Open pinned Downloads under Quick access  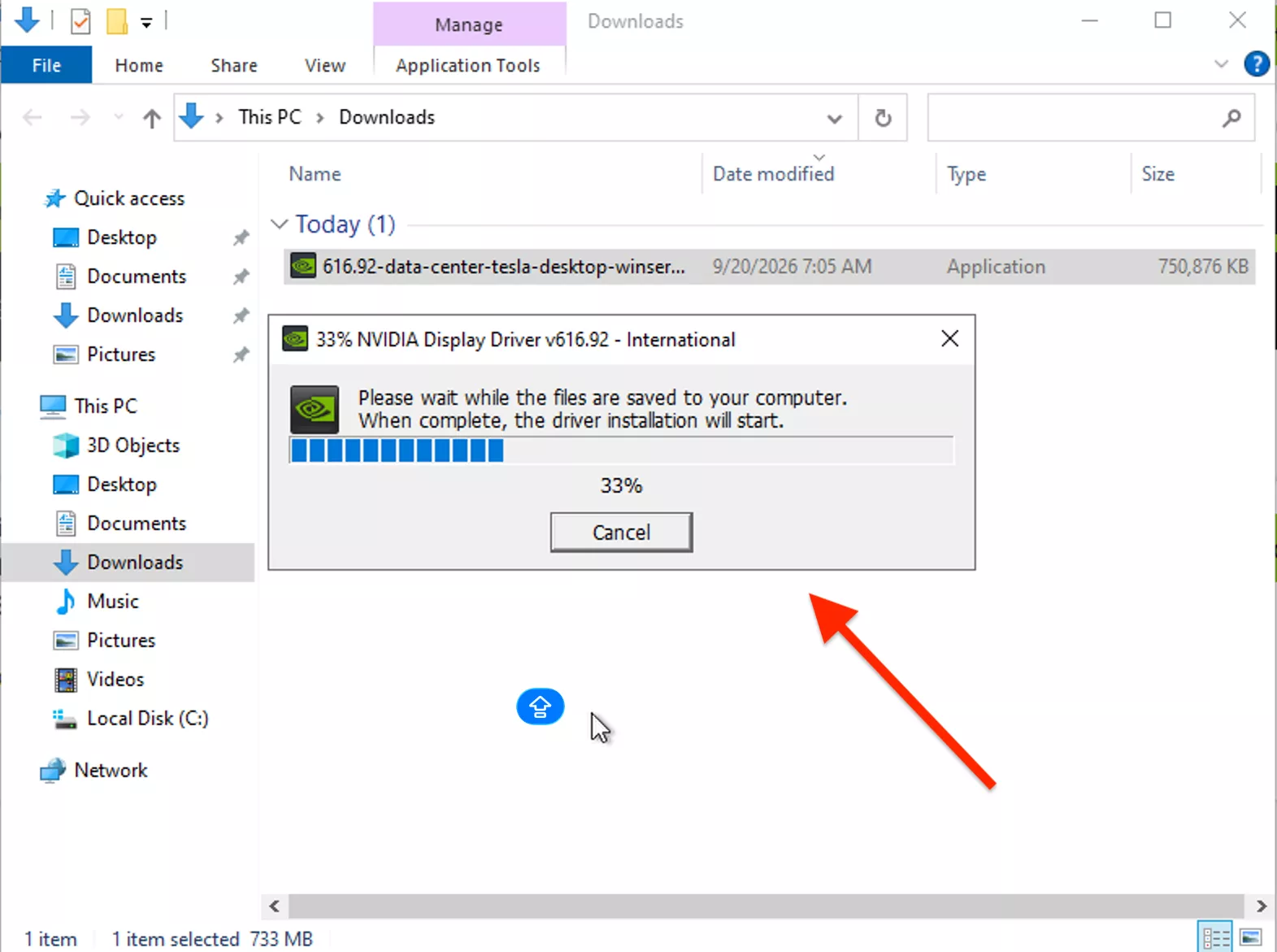[135, 315]
